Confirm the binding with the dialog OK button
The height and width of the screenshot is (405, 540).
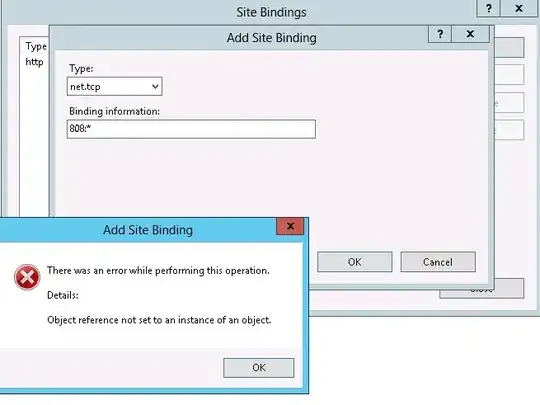355,262
